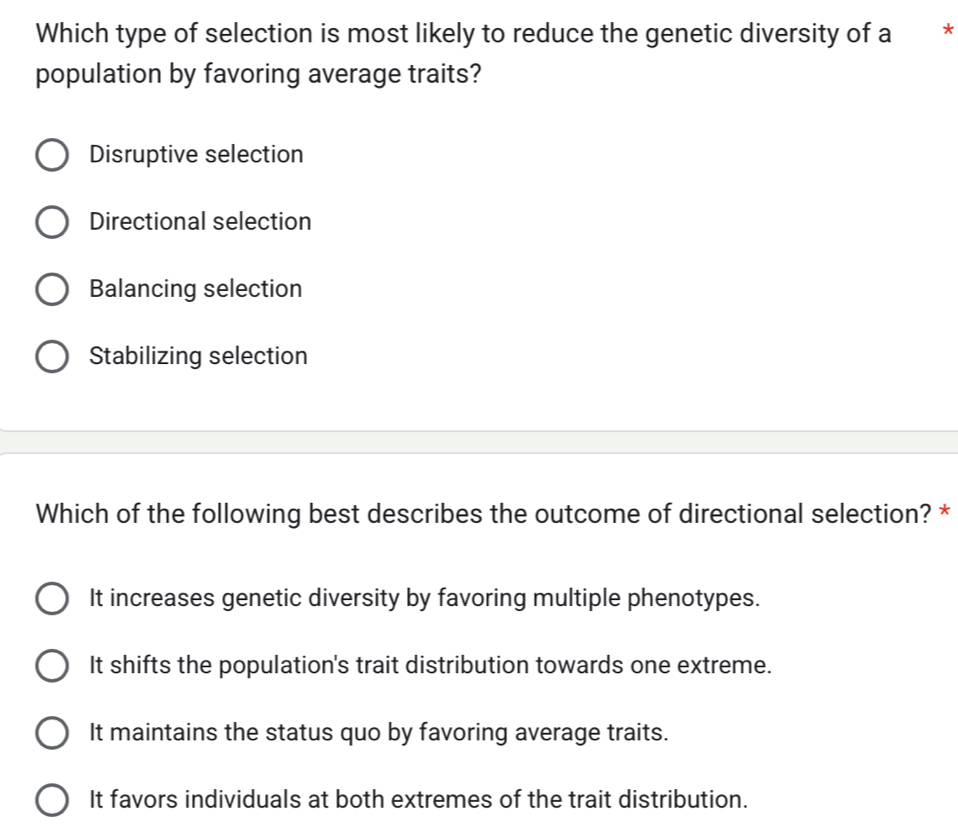958x832 pixels.
Task: Click the directional selection question title
Action: point(480,513)
